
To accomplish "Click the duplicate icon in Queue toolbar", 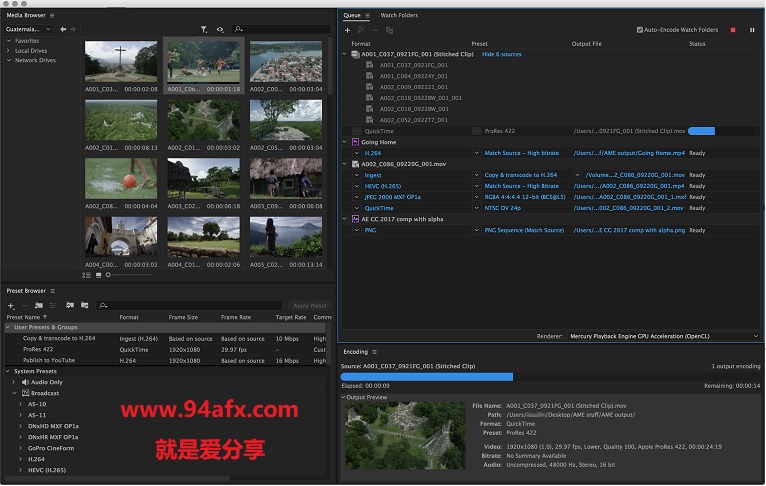I will click(x=389, y=30).
